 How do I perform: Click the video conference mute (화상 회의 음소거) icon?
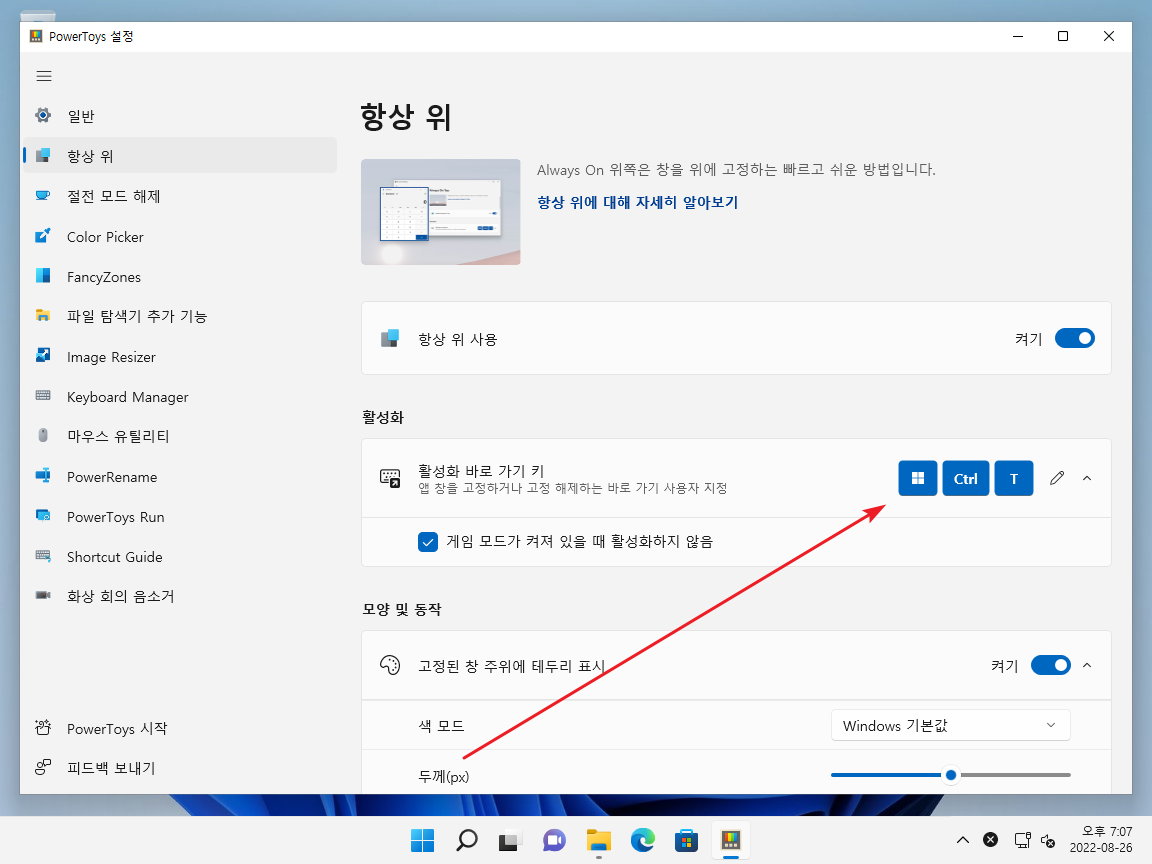pyautogui.click(x=43, y=596)
